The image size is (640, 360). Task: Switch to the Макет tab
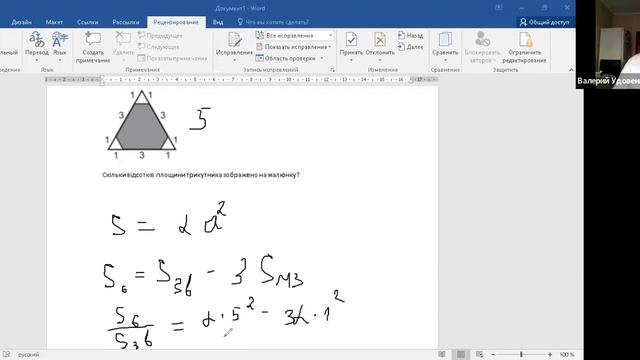pos(54,22)
